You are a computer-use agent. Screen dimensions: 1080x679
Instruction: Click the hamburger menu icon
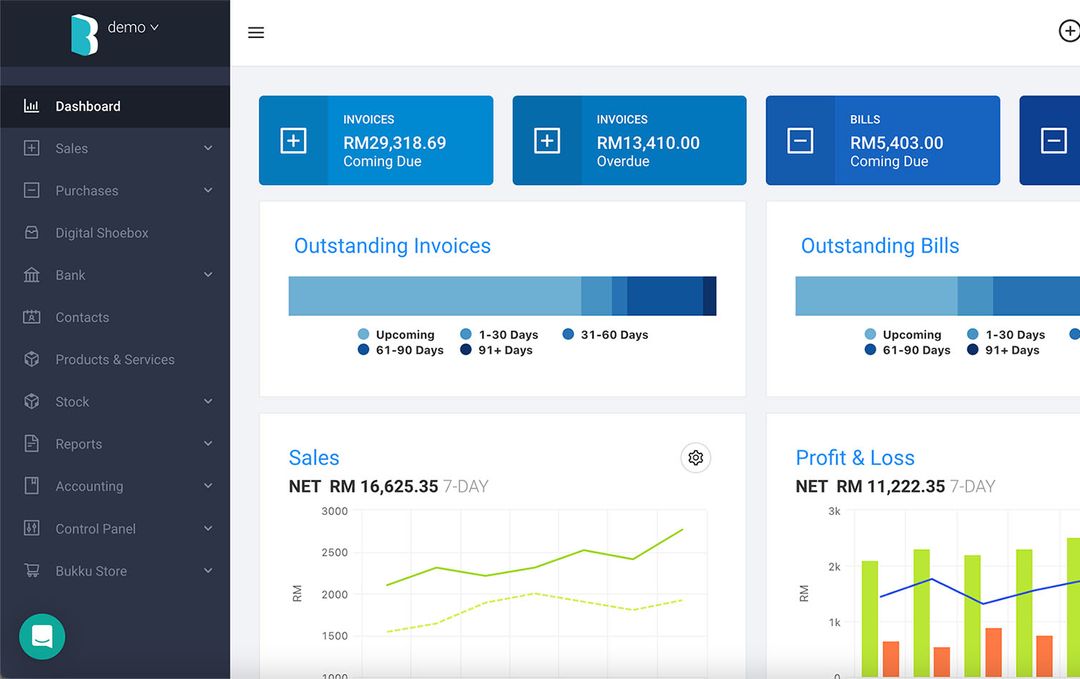point(256,32)
